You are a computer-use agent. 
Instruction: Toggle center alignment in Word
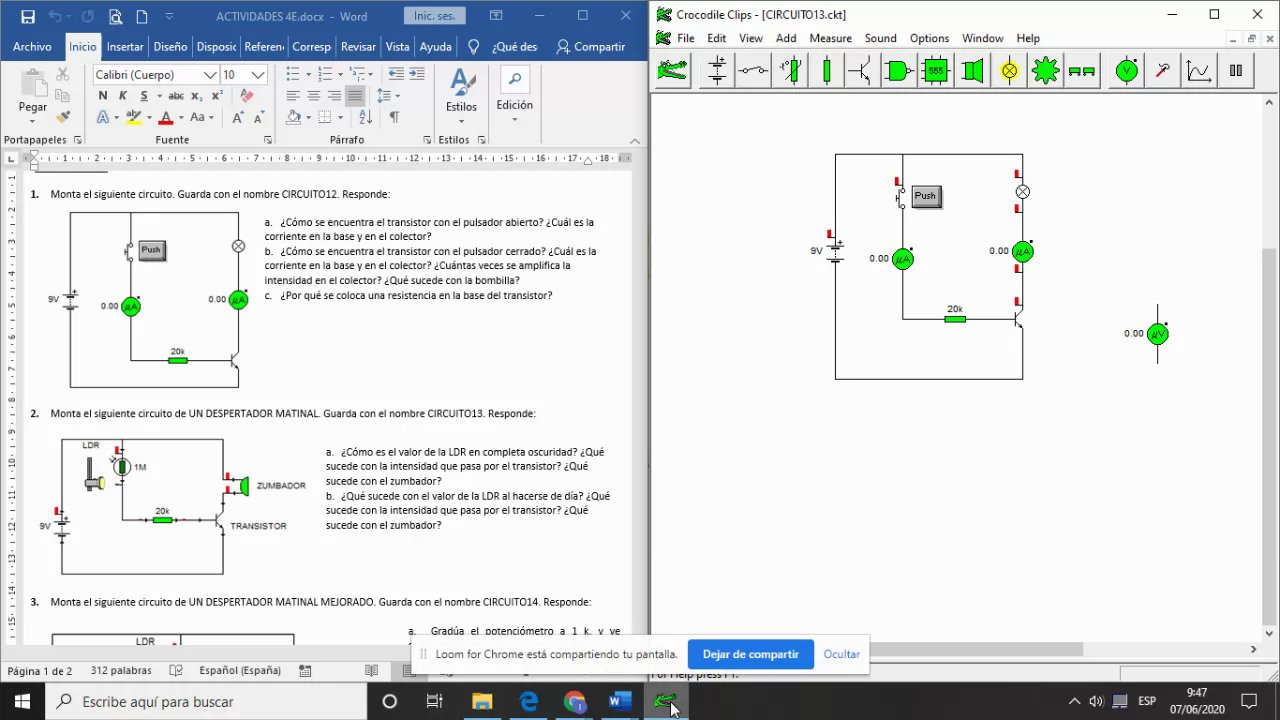pyautogui.click(x=314, y=96)
